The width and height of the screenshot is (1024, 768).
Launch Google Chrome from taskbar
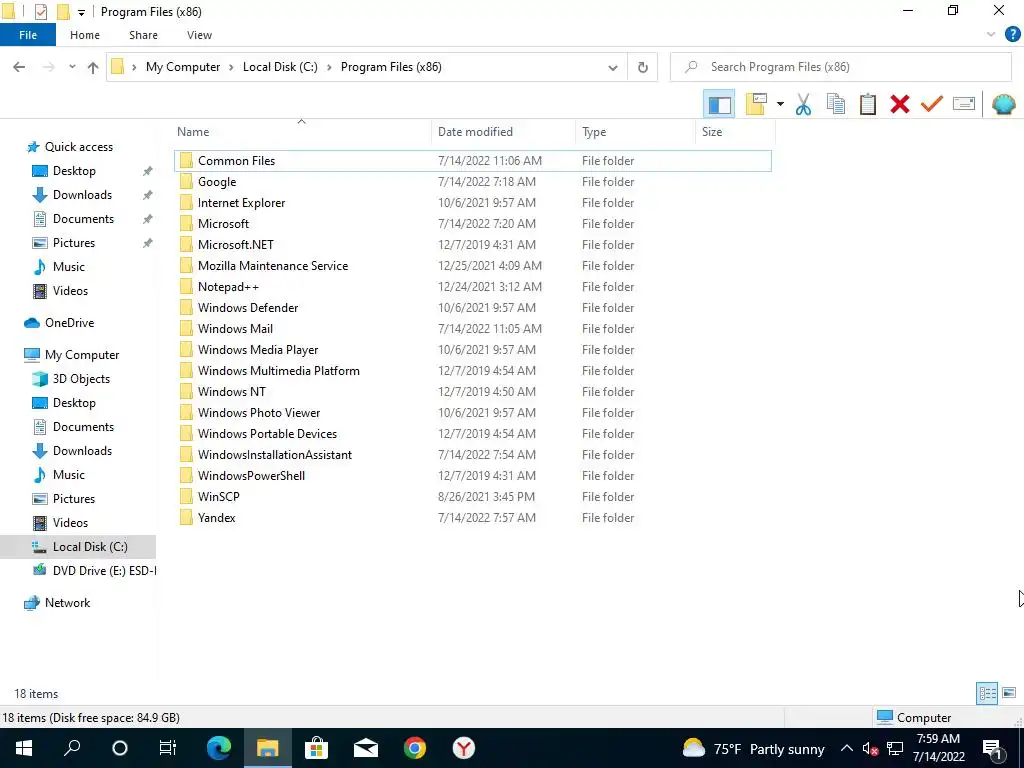[x=415, y=748]
